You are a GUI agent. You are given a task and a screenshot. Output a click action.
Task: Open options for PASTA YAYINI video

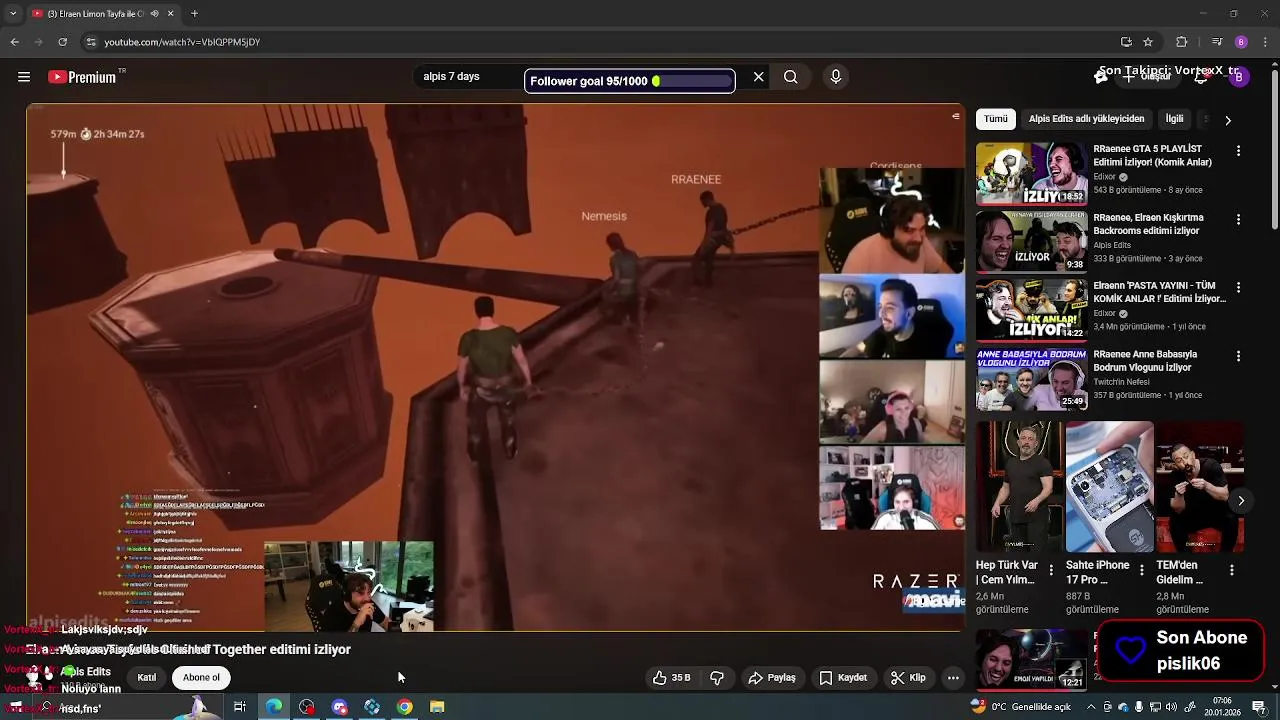(x=1238, y=287)
